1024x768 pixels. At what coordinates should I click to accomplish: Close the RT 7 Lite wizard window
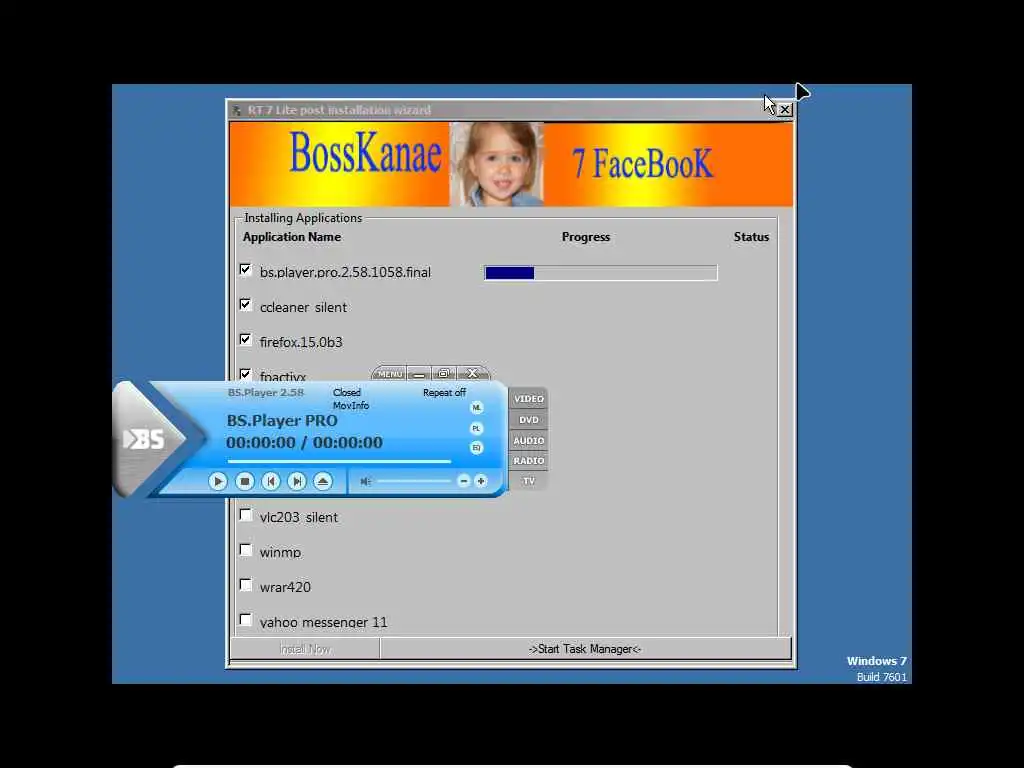click(x=785, y=110)
